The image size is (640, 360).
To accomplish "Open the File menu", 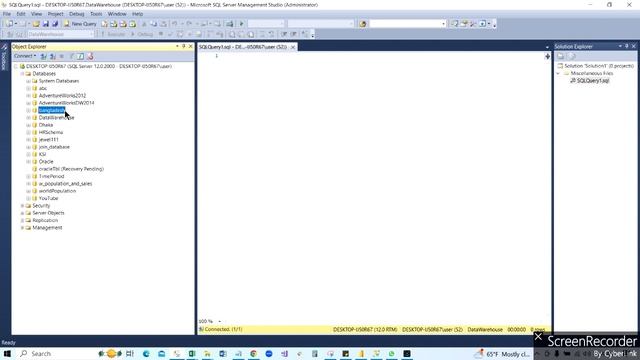I will pyautogui.click(x=7, y=14).
